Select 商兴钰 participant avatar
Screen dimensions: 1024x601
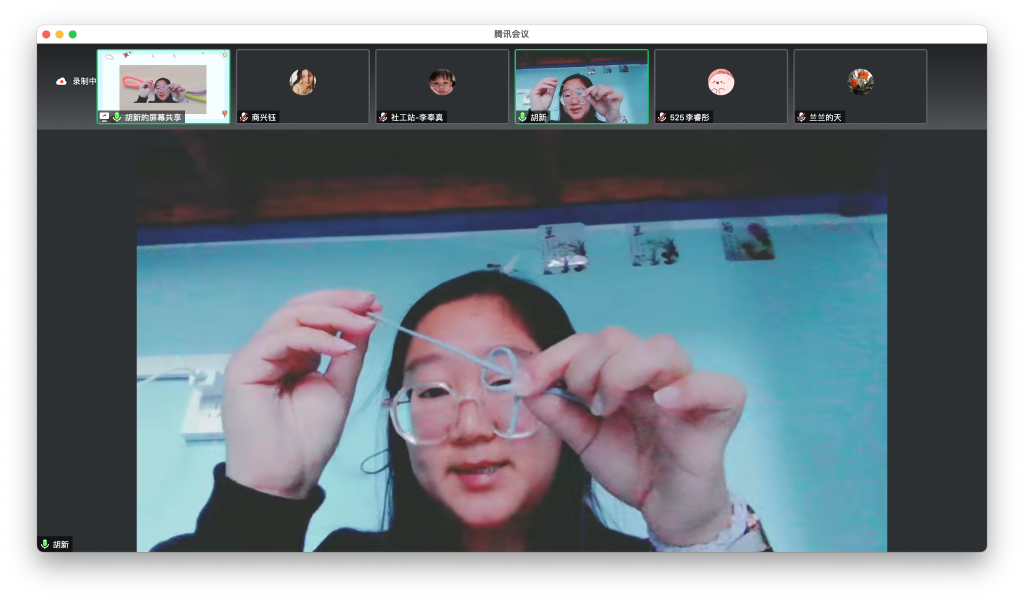click(x=302, y=82)
